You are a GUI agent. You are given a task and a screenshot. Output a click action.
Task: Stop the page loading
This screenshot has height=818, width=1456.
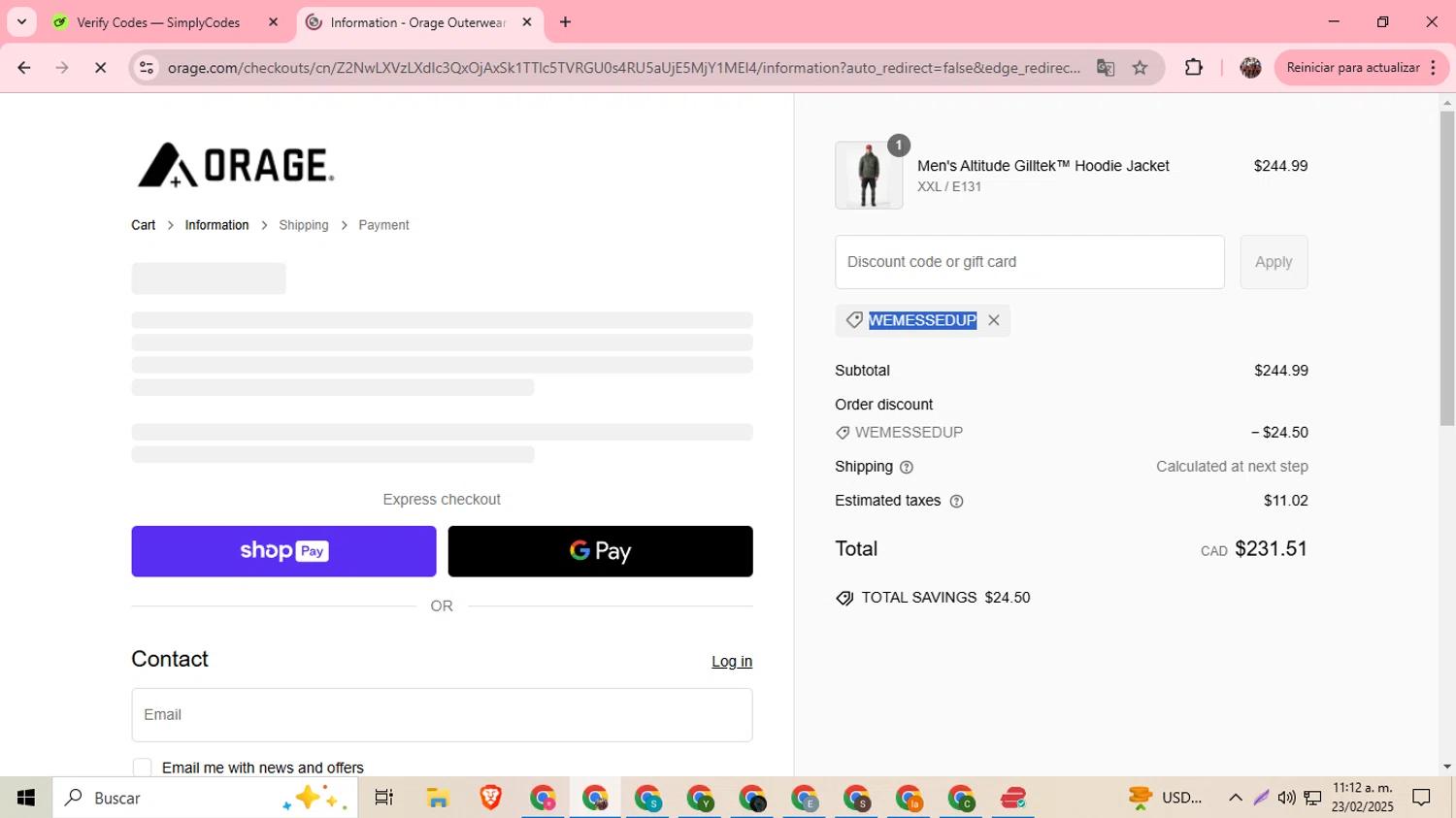tap(100, 68)
